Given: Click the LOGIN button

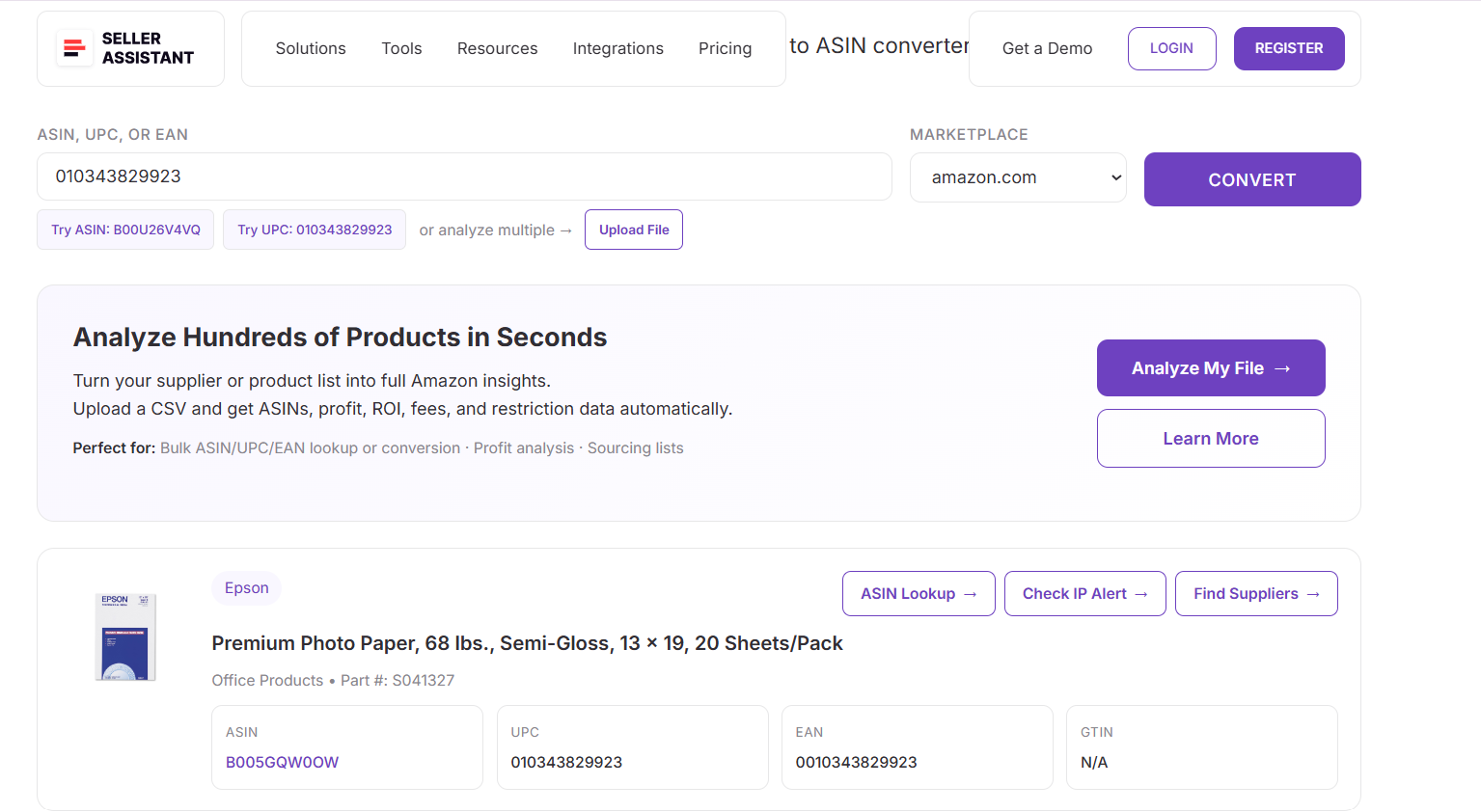Looking at the screenshot, I should click(x=1171, y=47).
